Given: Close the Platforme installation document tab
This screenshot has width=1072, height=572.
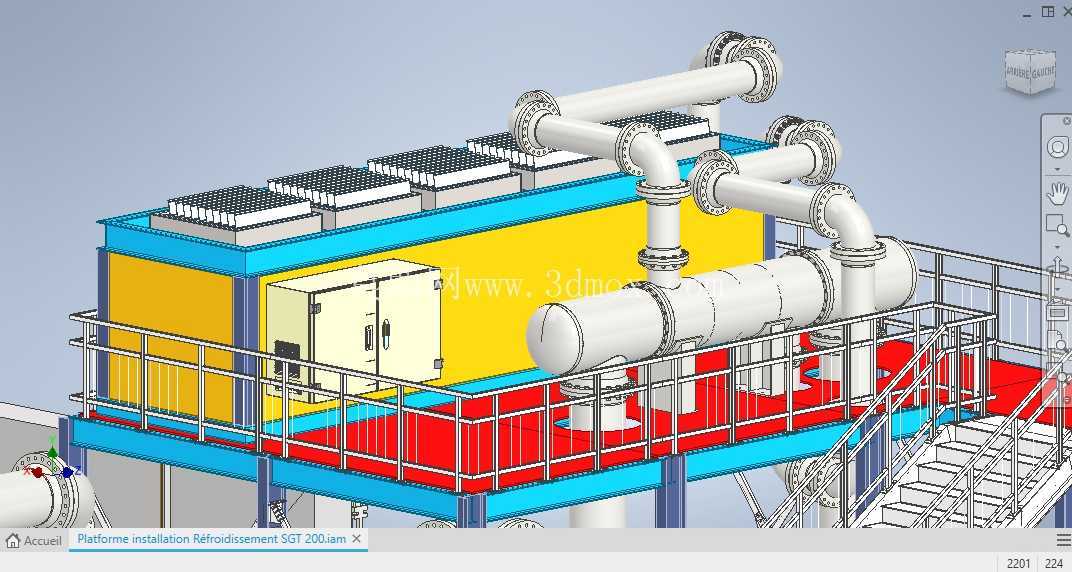Looking at the screenshot, I should (356, 539).
